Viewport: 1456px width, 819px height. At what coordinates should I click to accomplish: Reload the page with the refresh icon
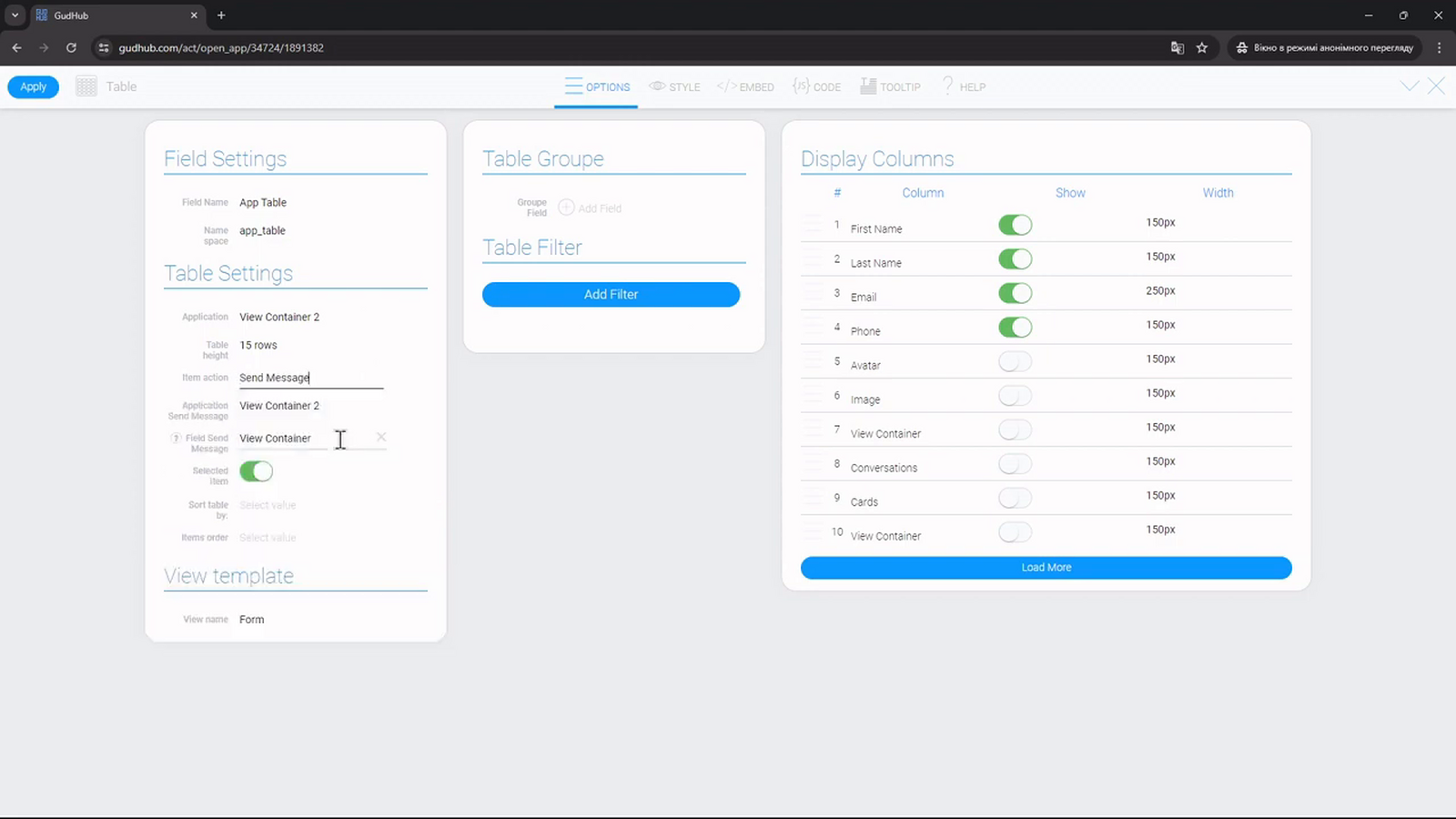71,47
